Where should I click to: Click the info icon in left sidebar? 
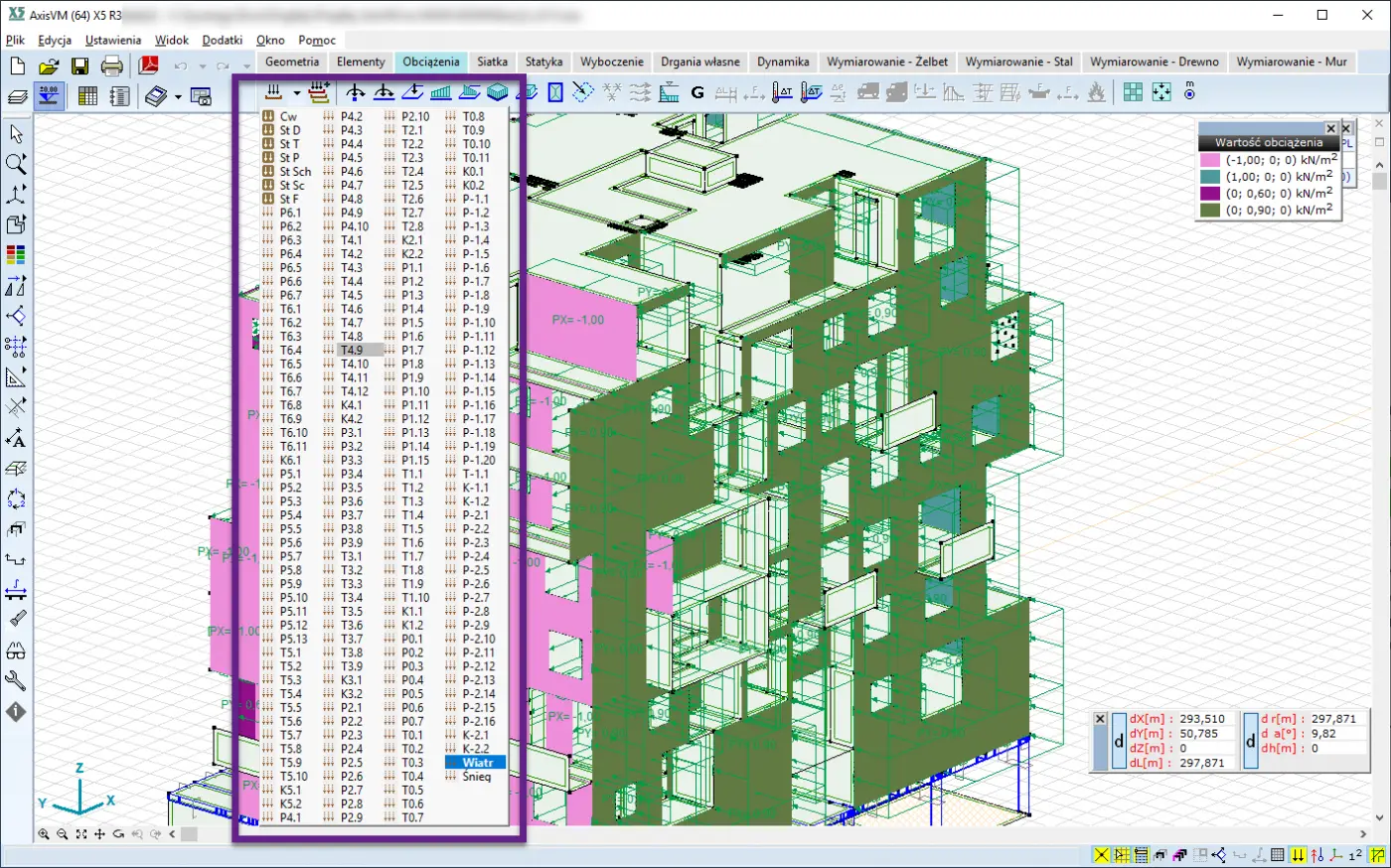point(16,712)
